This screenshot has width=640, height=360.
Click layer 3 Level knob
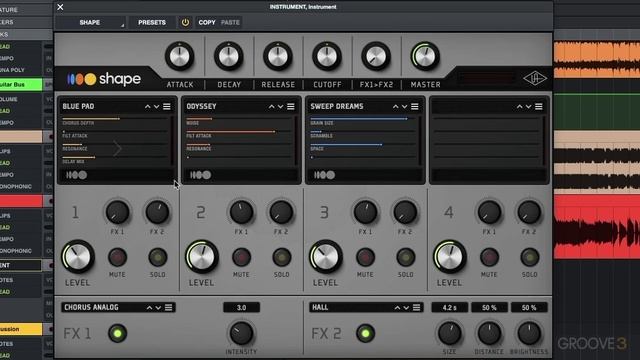click(x=325, y=257)
